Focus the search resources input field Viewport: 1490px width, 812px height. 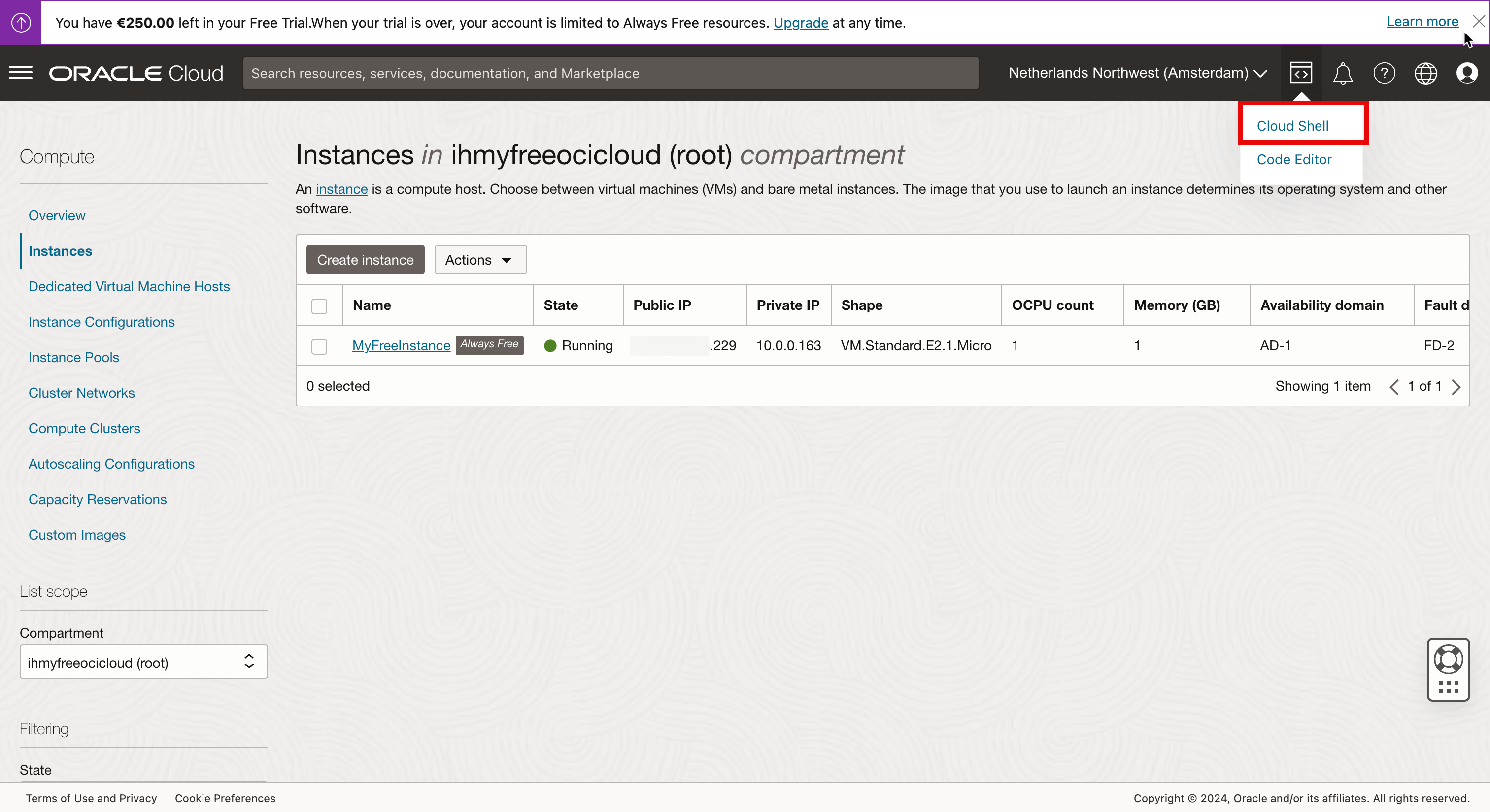tap(610, 73)
